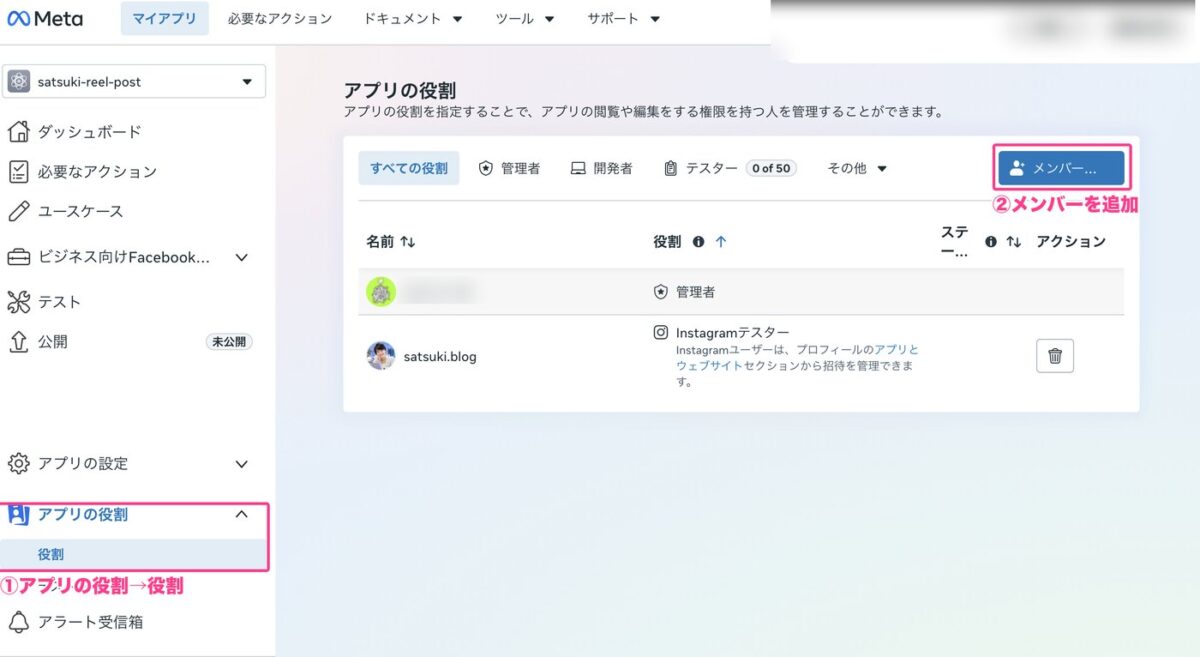Click the アプリの役割 person badge icon
The width and height of the screenshot is (1200, 657).
pos(18,514)
